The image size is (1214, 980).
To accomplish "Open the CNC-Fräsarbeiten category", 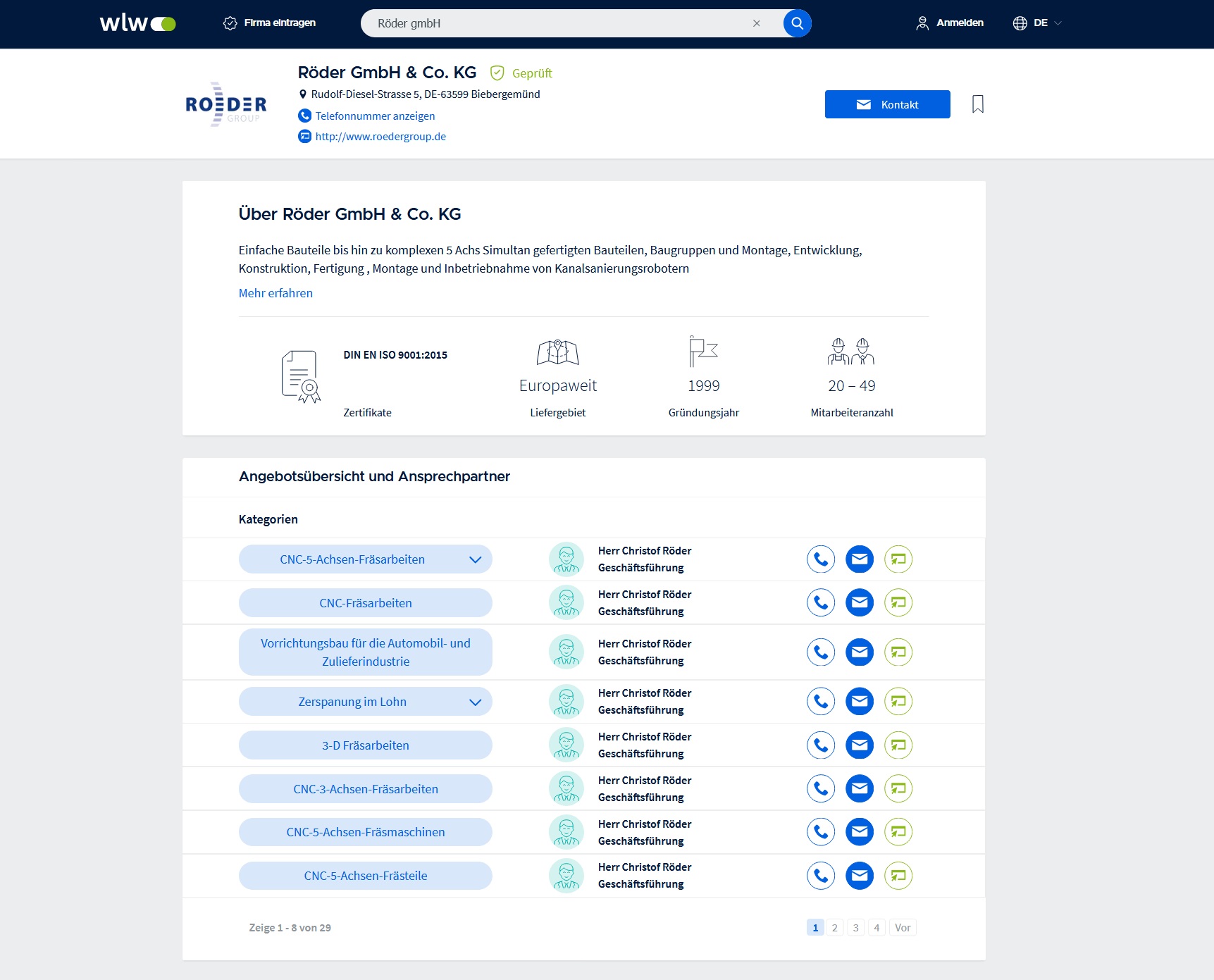I will (x=366, y=603).
